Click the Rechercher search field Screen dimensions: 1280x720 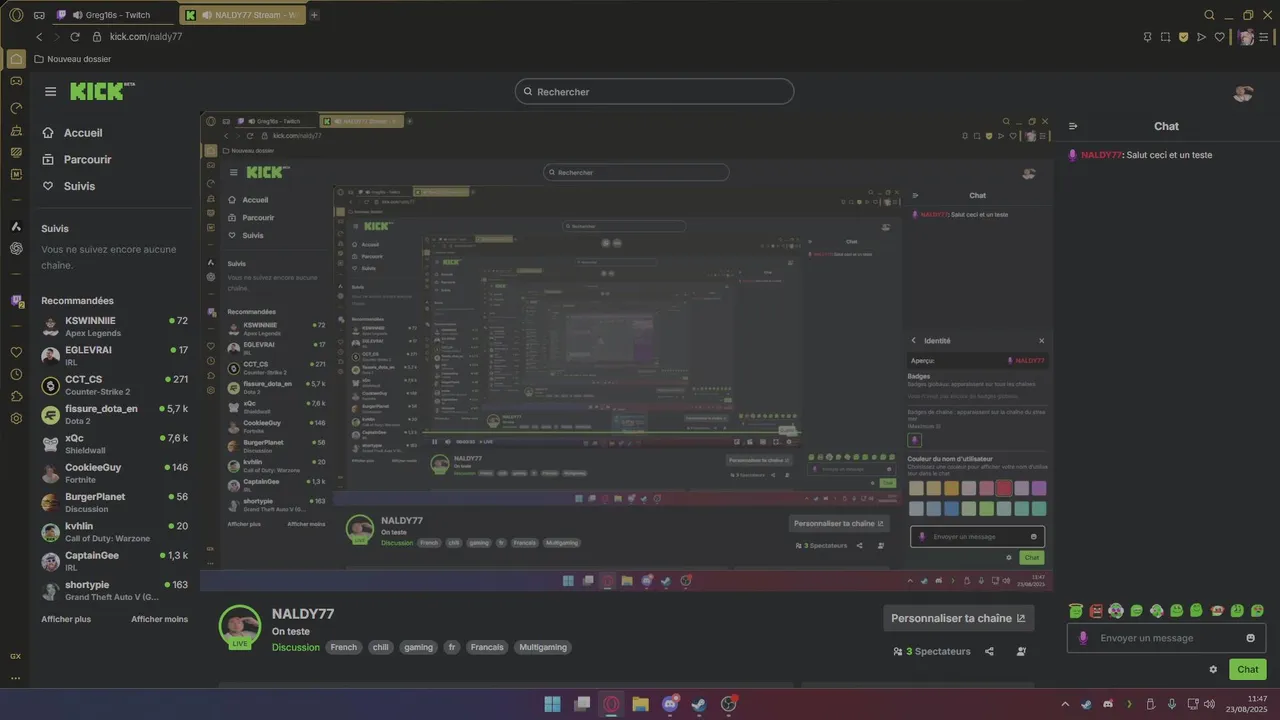coord(654,91)
